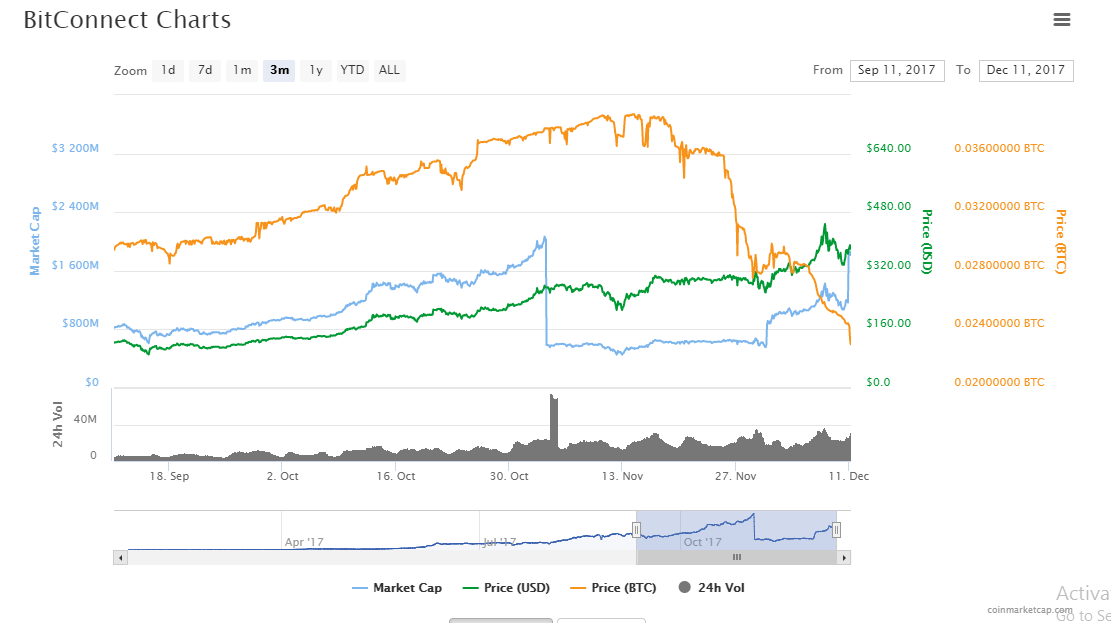The image size is (1111, 623).
Task: Click the right navigator range handle
Action: (x=837, y=529)
